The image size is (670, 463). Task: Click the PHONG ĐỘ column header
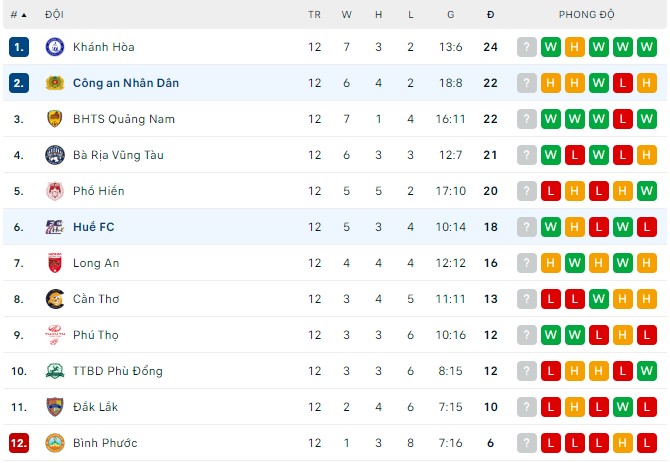coord(587,15)
